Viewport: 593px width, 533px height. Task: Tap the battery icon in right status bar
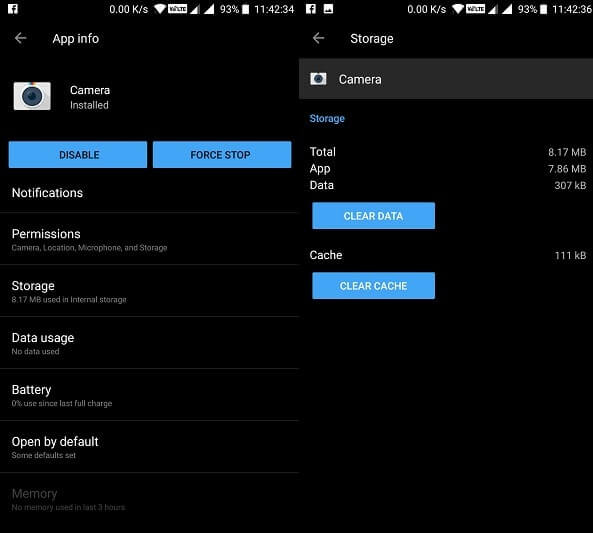click(543, 9)
